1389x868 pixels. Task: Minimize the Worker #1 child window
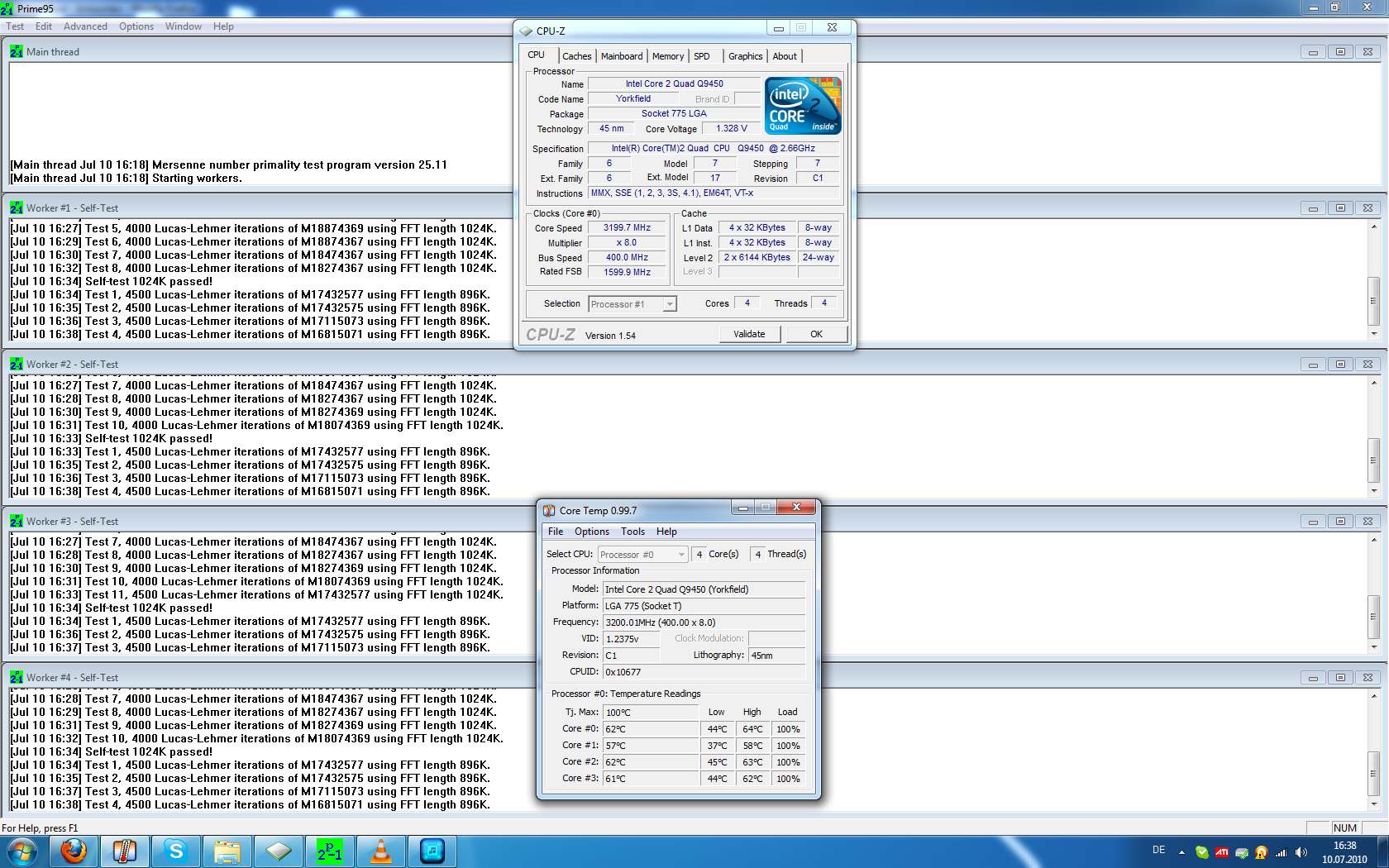1313,208
